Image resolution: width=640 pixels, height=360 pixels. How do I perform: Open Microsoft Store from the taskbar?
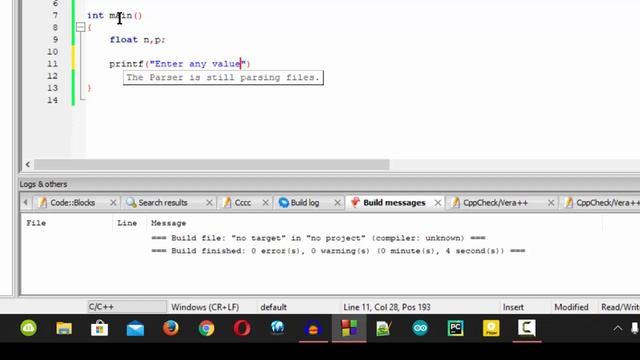tap(100, 328)
